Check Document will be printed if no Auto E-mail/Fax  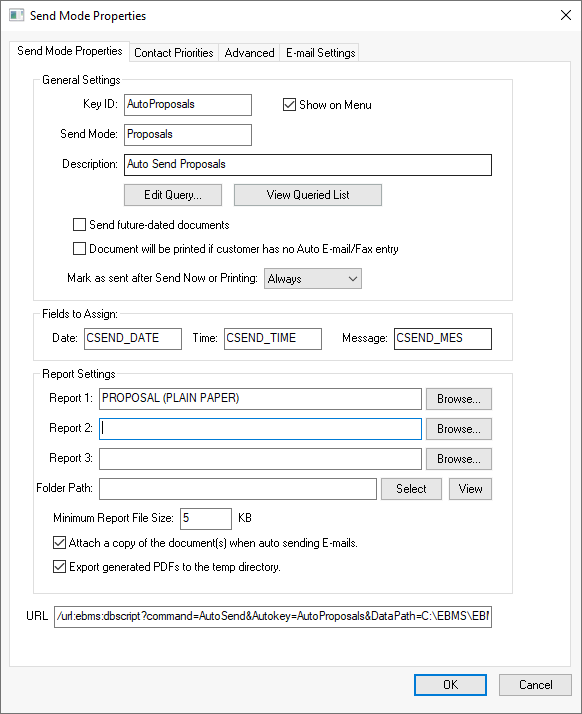pos(79,249)
